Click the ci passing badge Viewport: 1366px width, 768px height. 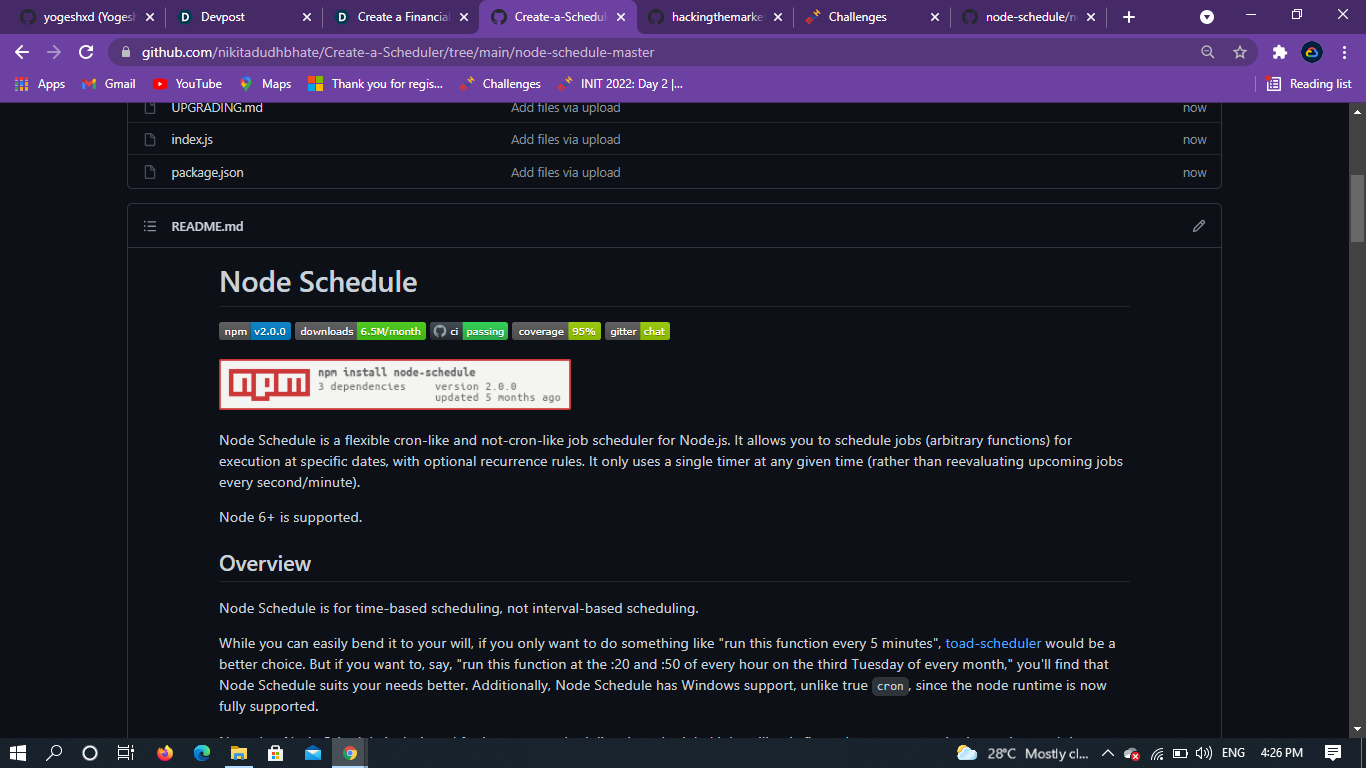pos(469,331)
